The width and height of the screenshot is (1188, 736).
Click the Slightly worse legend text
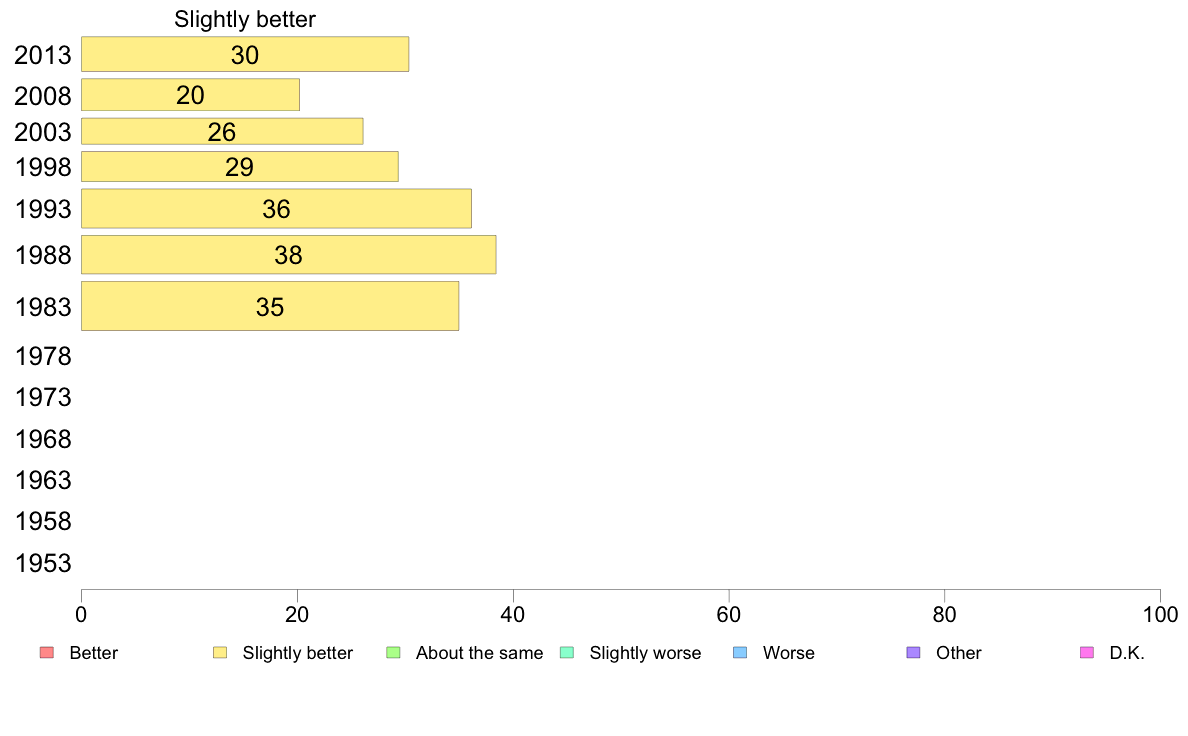coord(645,653)
